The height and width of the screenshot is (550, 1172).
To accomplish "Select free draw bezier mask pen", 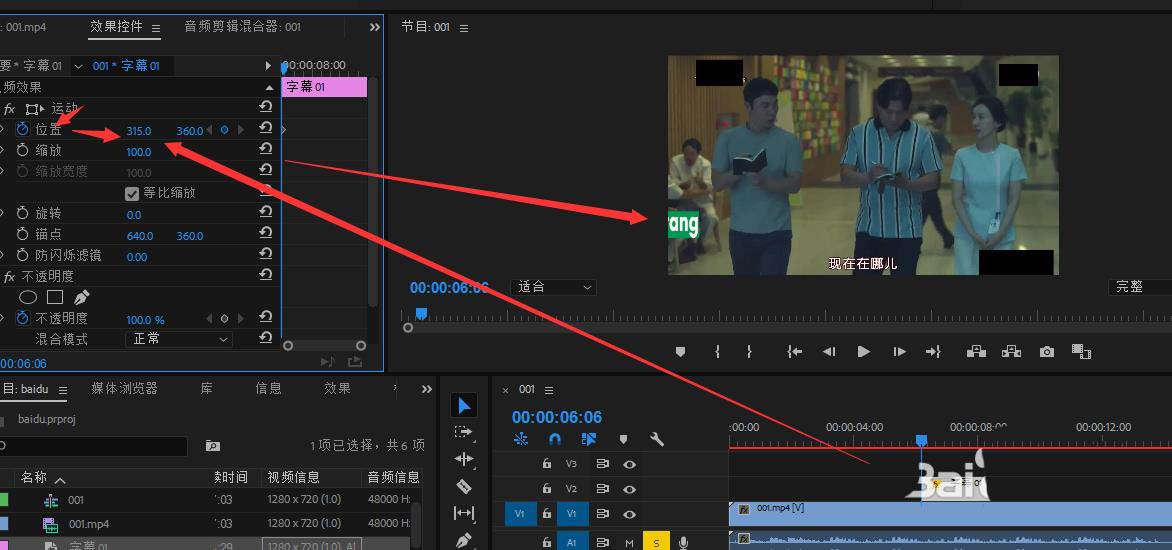I will tap(81, 297).
